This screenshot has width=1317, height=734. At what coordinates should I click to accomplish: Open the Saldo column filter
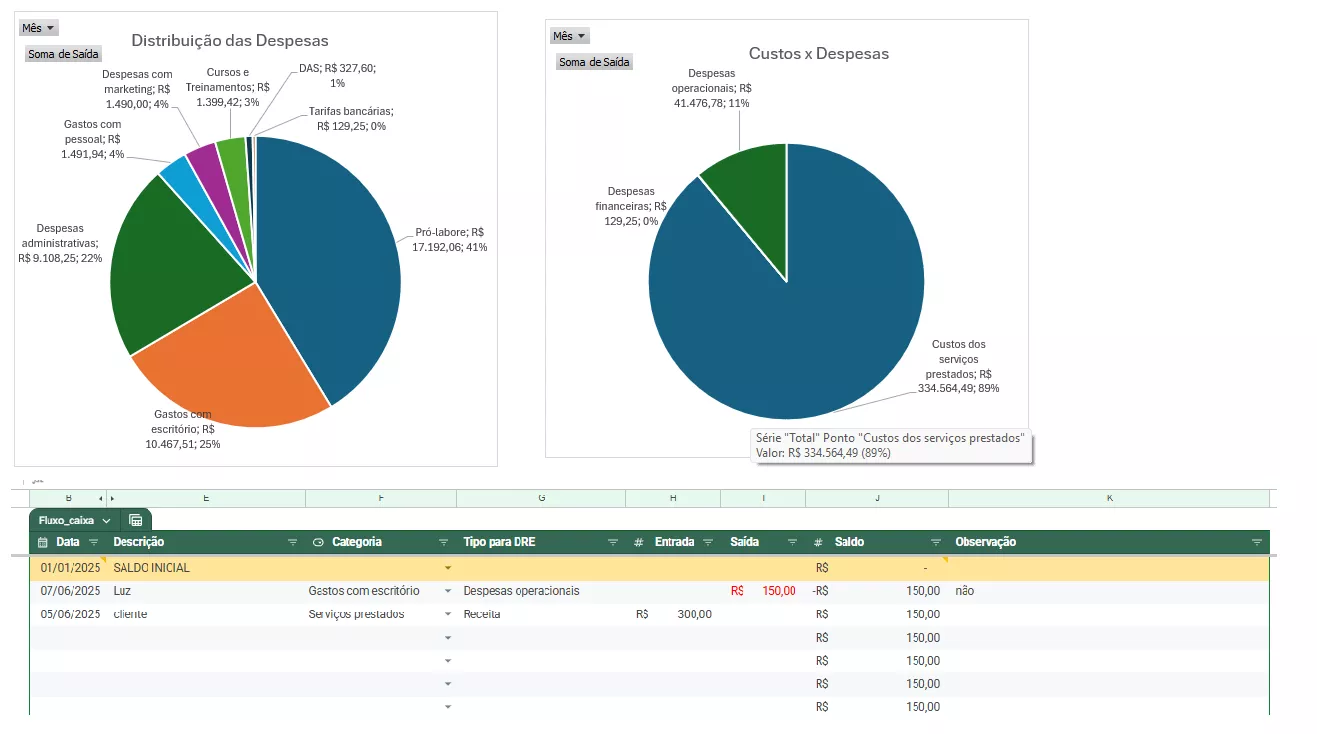pyautogui.click(x=936, y=542)
